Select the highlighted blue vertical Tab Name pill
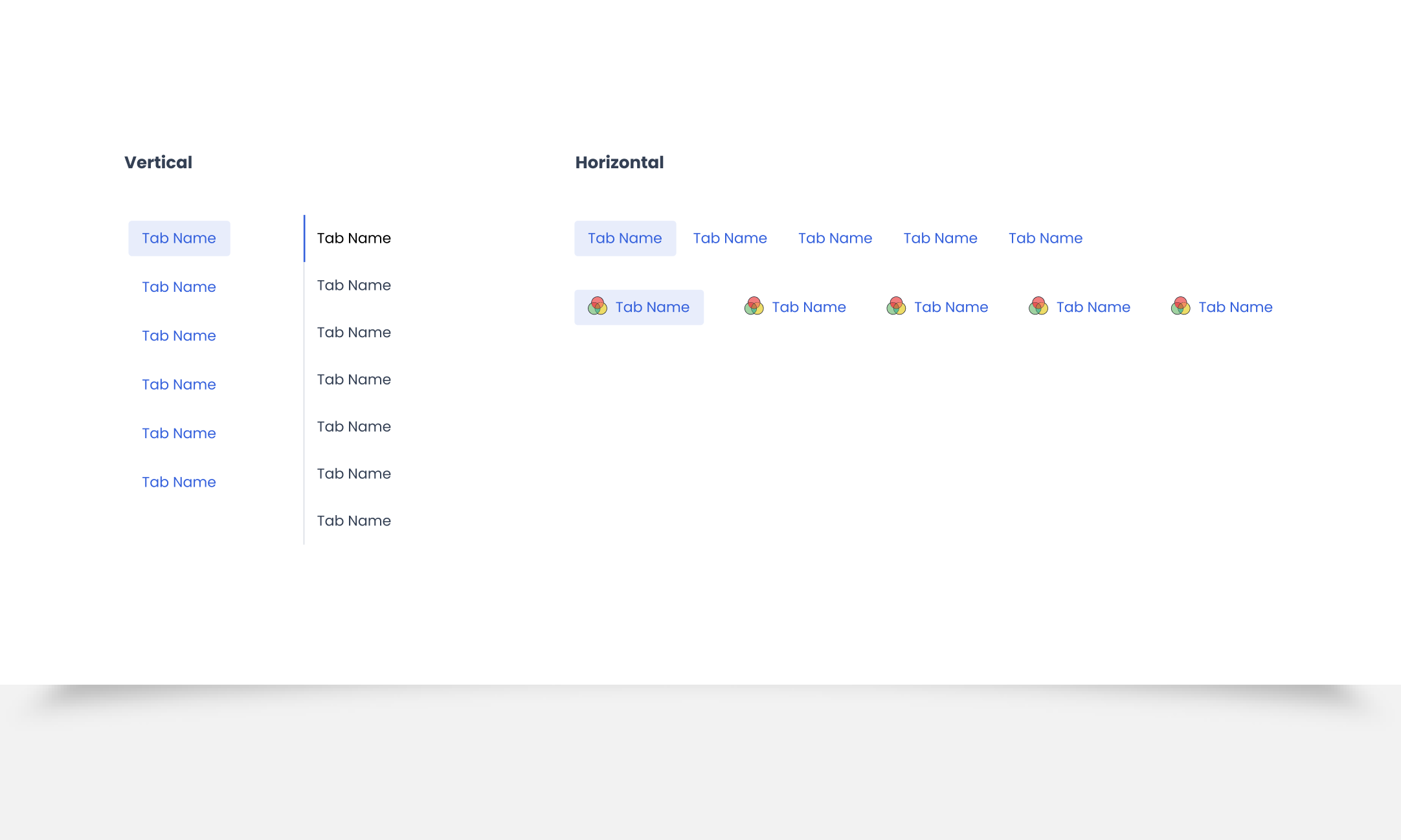The height and width of the screenshot is (840, 1401). [179, 238]
